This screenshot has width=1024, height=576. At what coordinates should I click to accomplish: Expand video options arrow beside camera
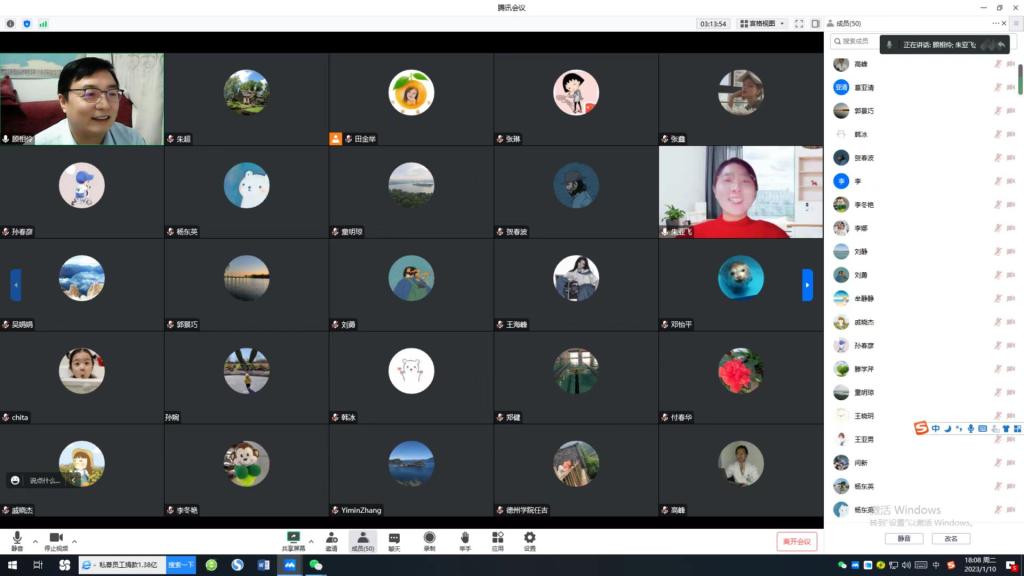pyautogui.click(x=74, y=541)
